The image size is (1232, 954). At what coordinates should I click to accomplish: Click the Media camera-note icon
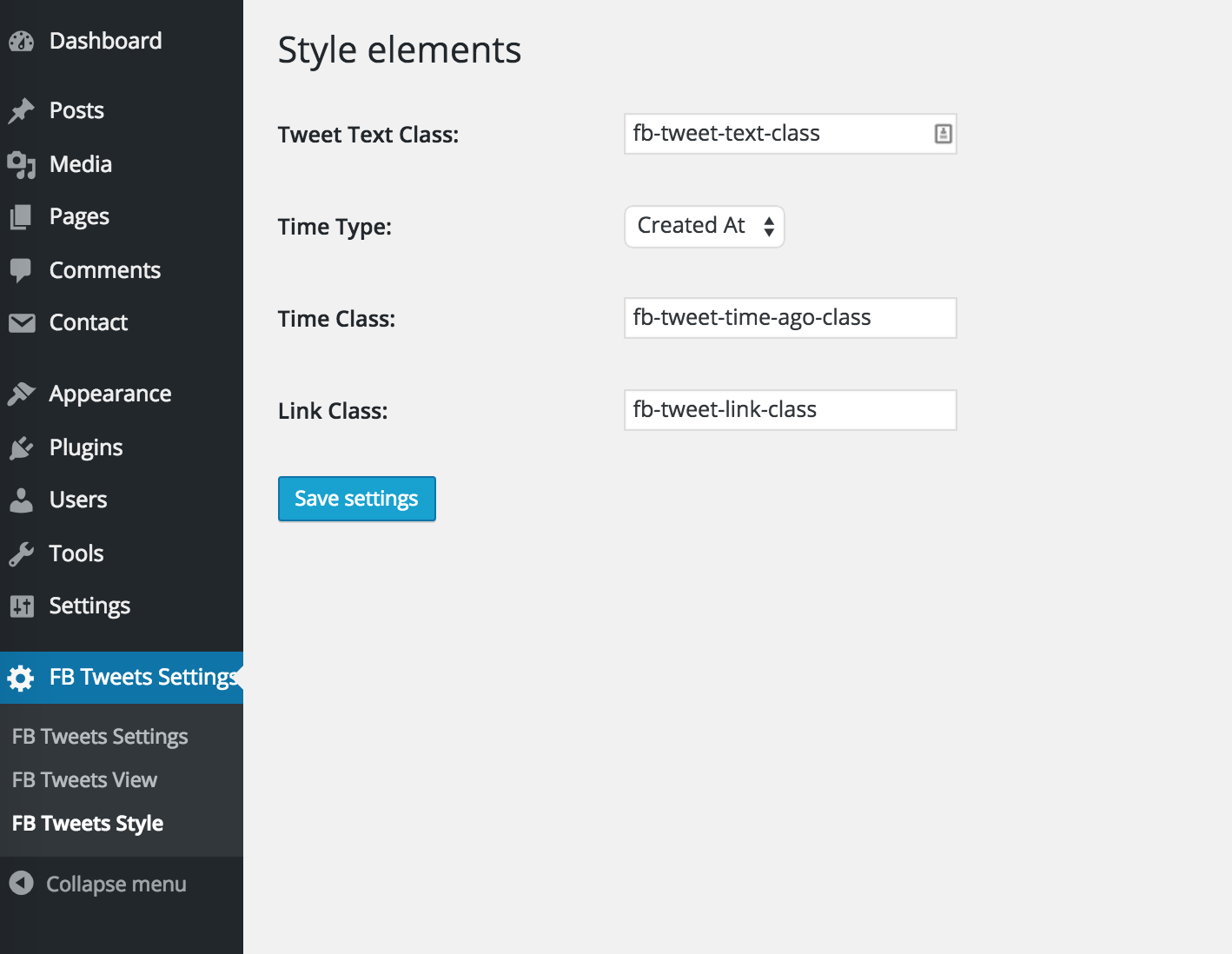tap(21, 164)
